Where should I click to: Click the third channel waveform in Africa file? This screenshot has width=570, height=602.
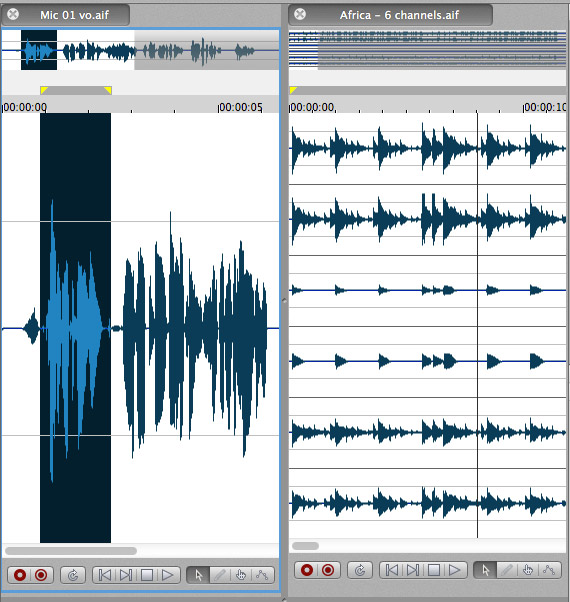[x=428, y=291]
